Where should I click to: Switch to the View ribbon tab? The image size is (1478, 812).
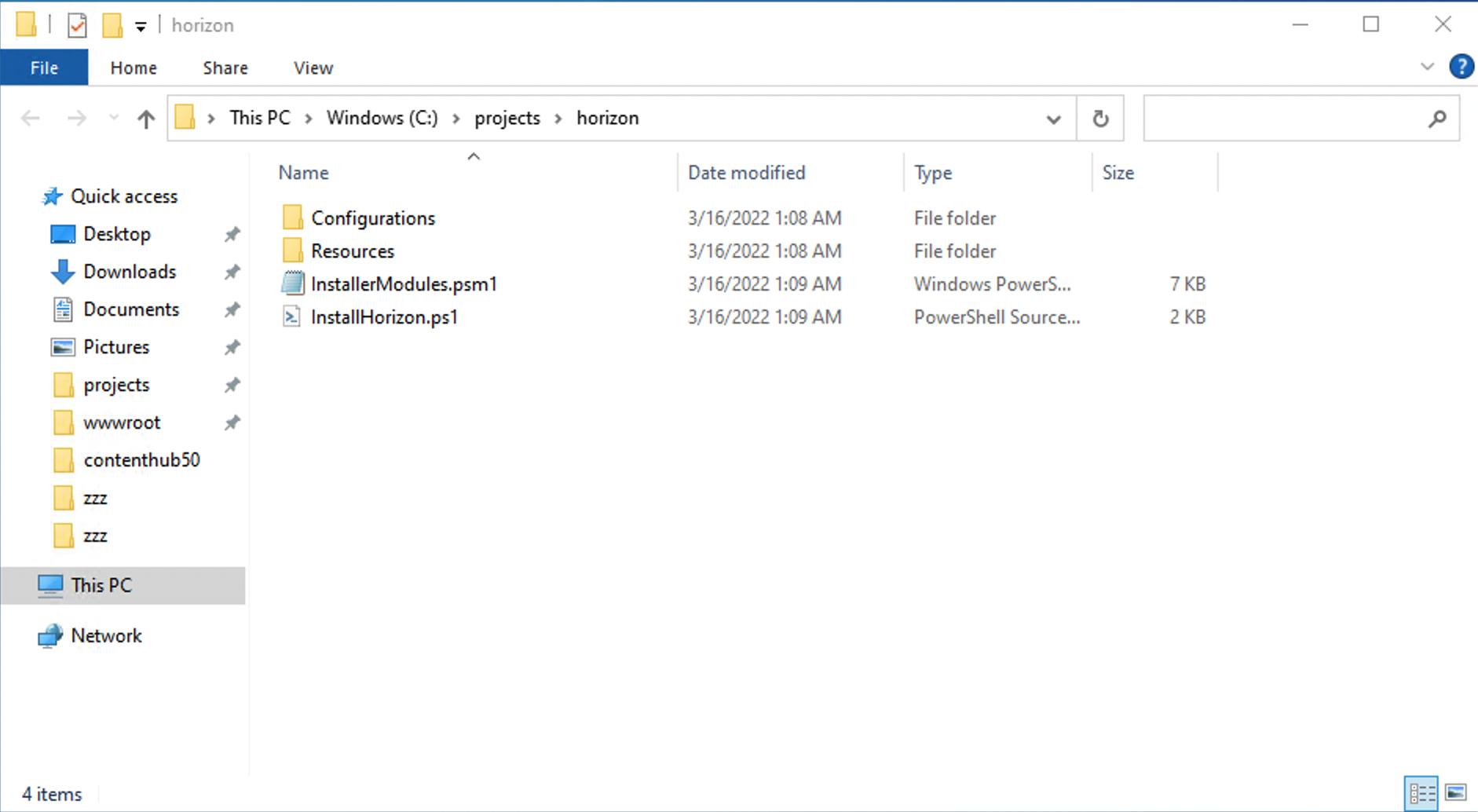point(313,68)
